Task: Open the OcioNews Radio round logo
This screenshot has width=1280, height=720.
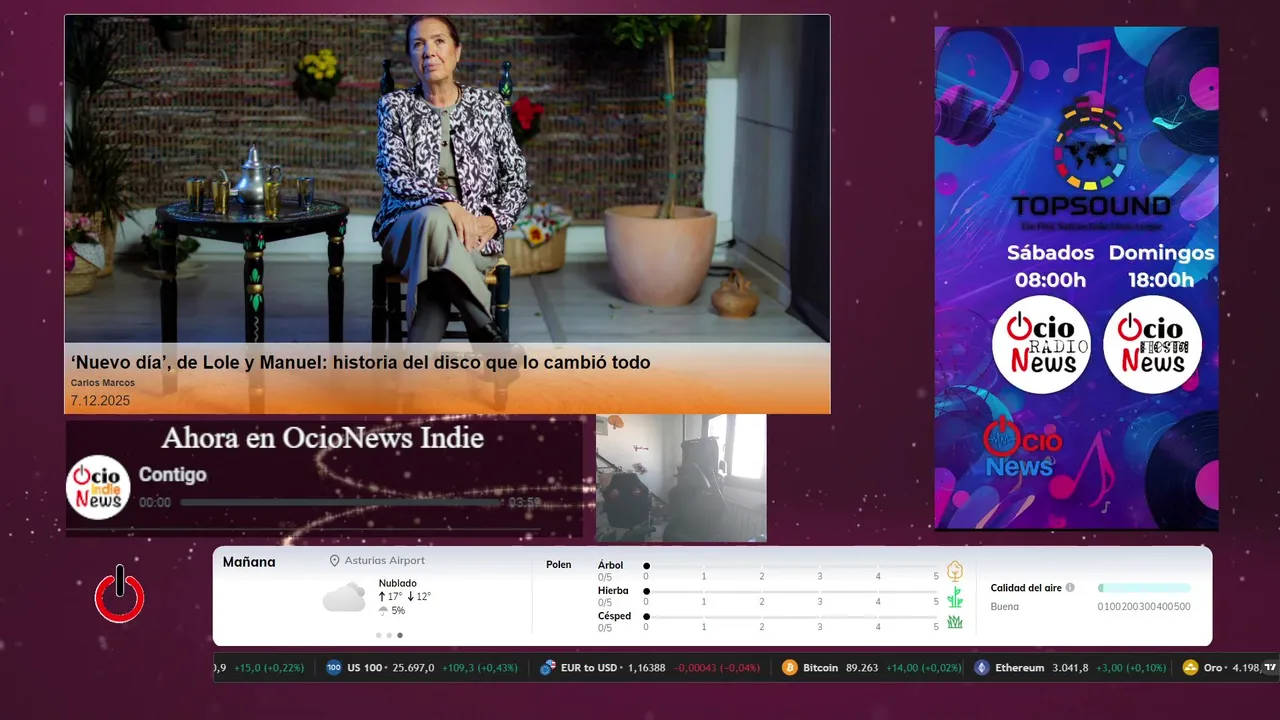Action: click(1041, 344)
